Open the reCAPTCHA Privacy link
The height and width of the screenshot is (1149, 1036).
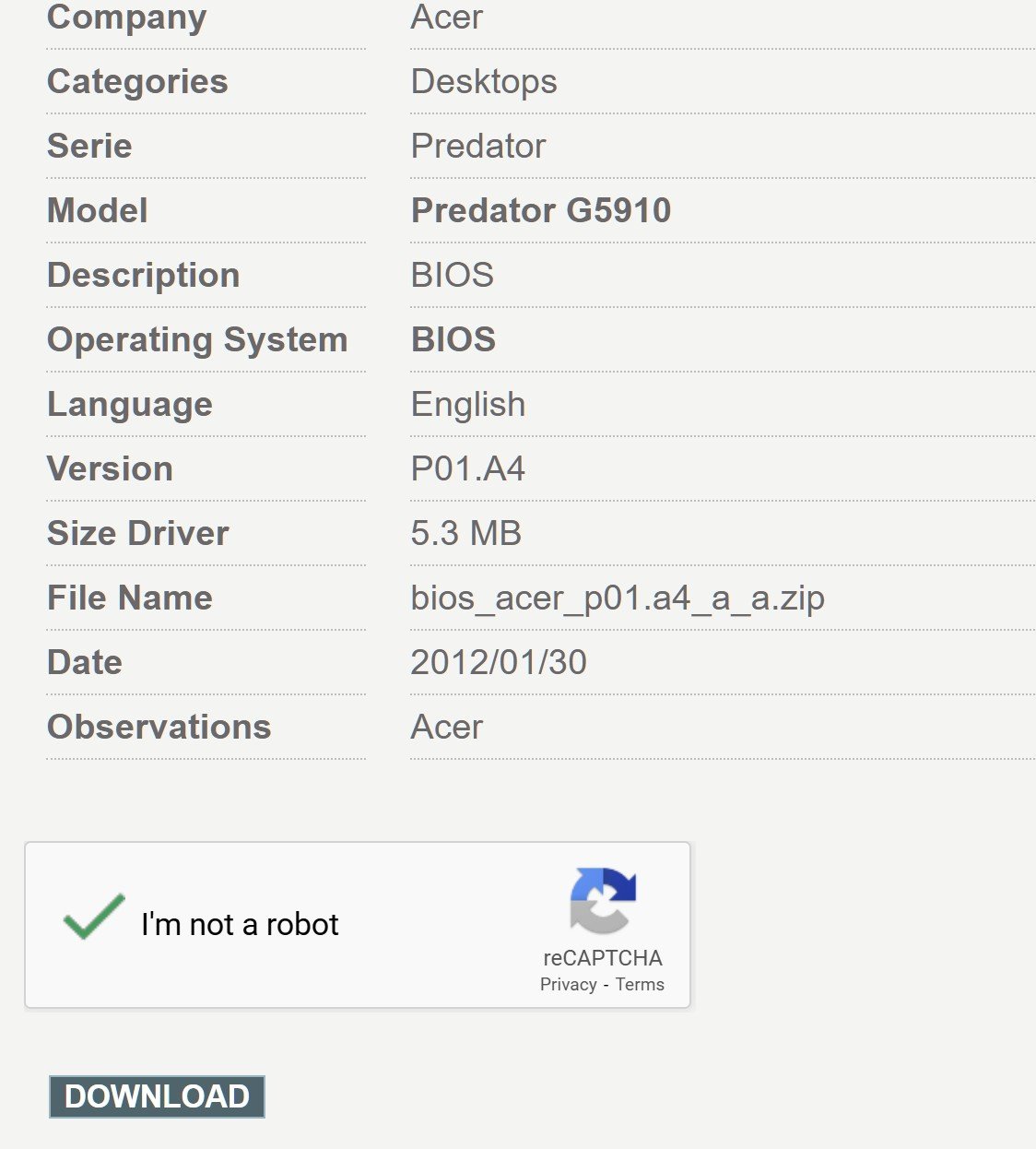(569, 985)
